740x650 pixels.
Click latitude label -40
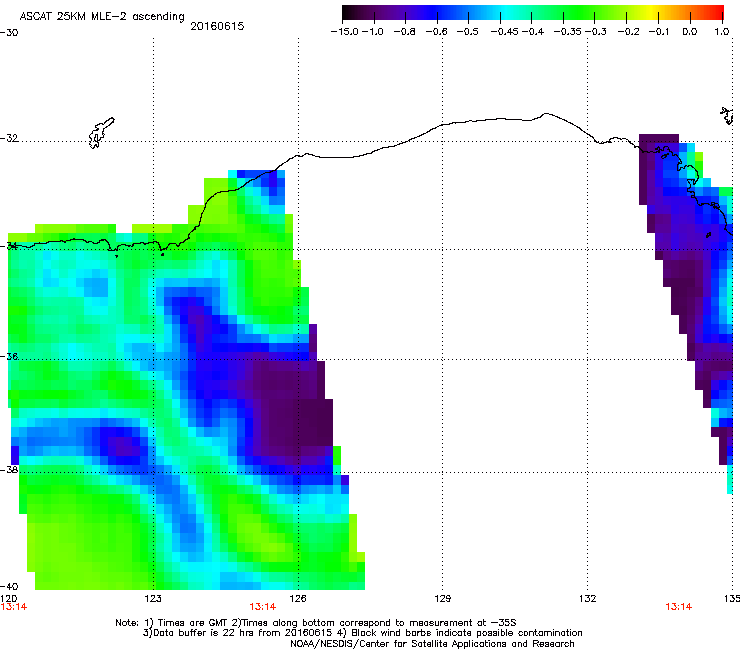(9, 586)
